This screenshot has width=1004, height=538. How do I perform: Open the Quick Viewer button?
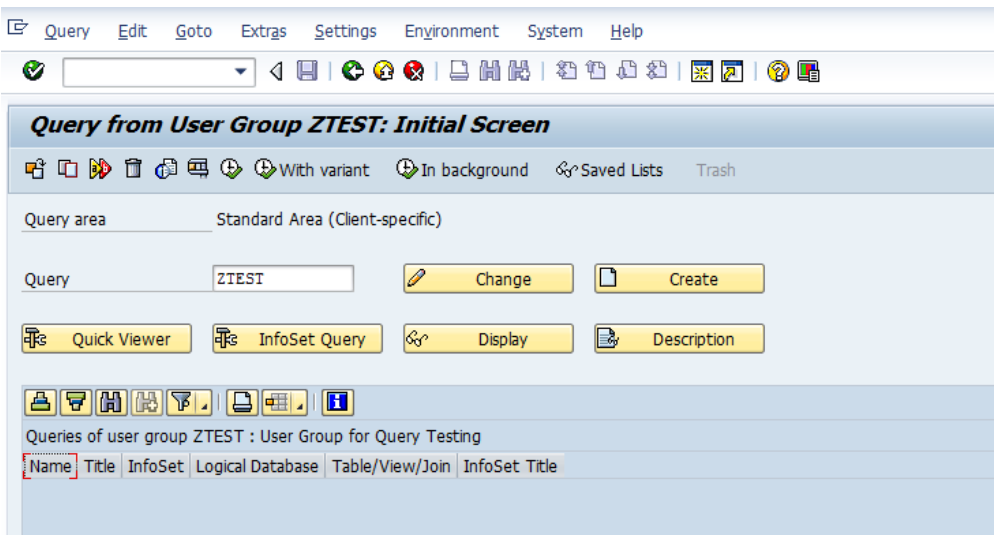point(106,338)
